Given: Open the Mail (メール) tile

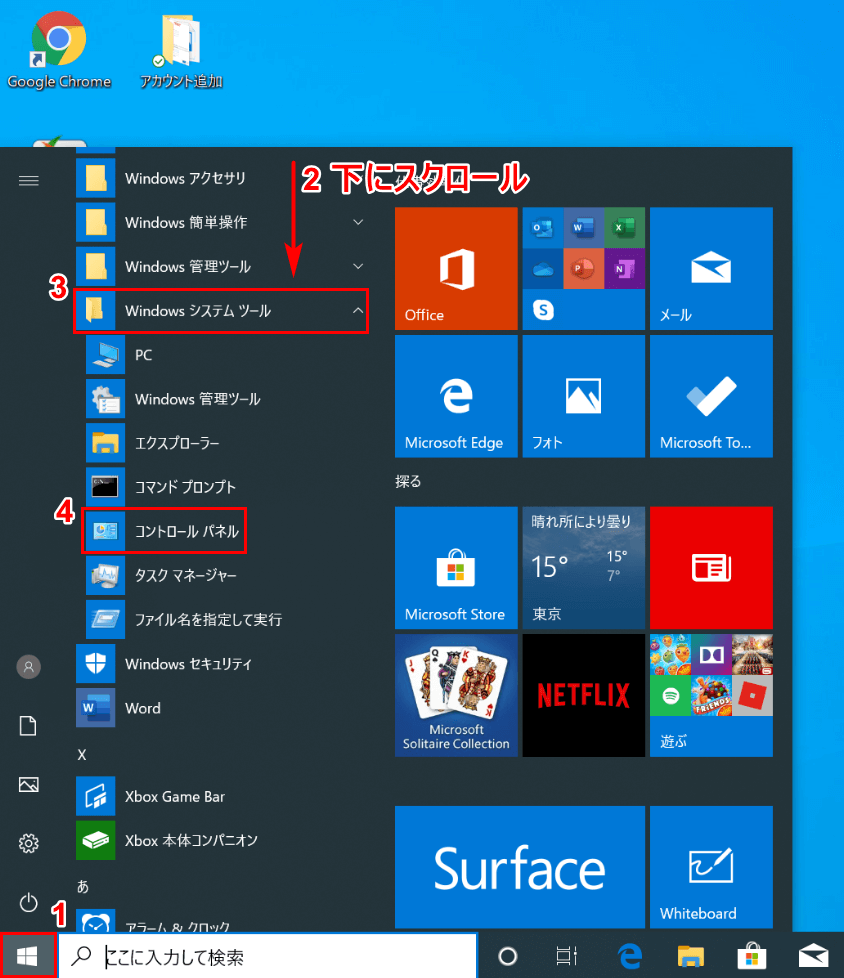Looking at the screenshot, I should (x=711, y=268).
